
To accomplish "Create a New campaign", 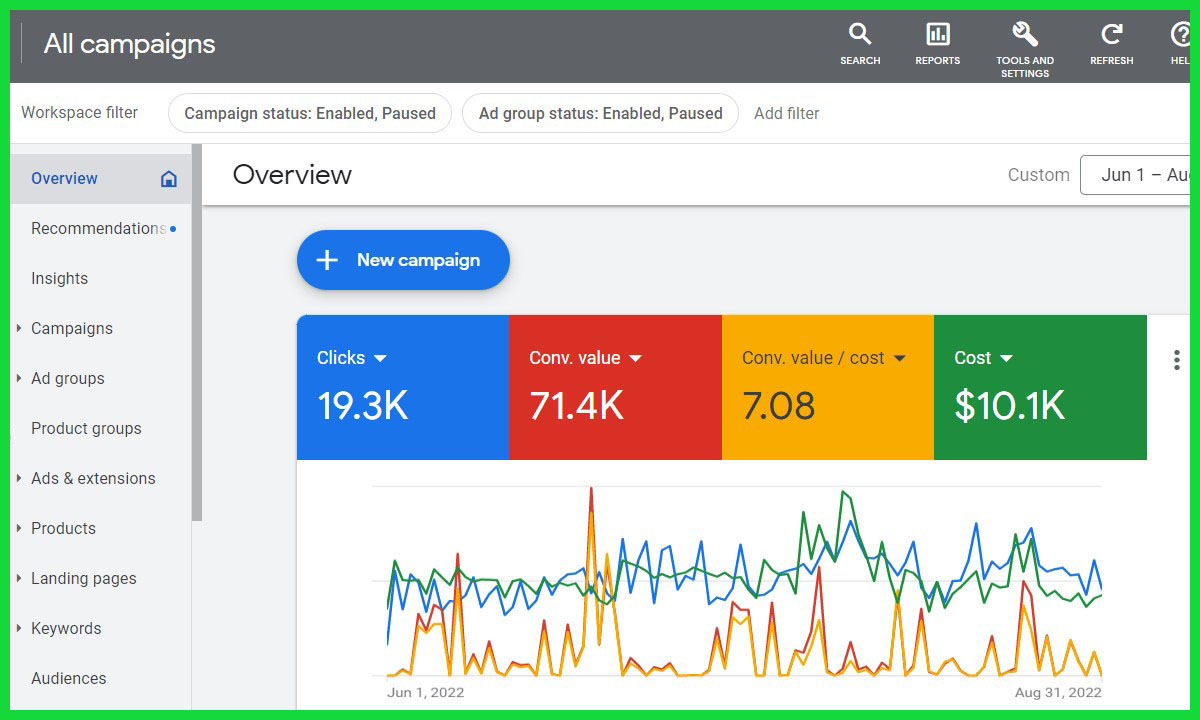I will [x=403, y=260].
